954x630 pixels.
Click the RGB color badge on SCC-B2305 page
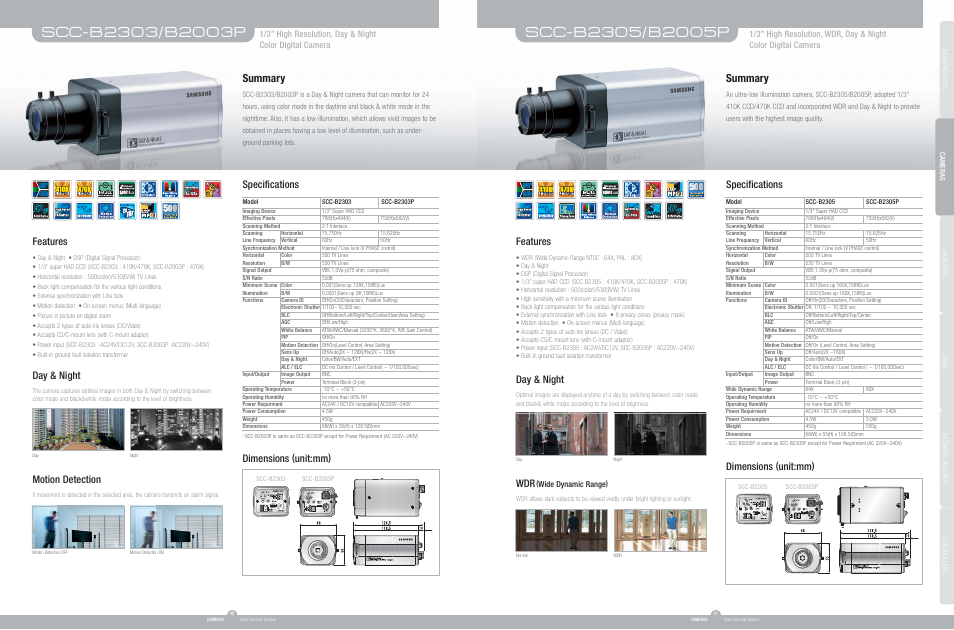click(524, 189)
